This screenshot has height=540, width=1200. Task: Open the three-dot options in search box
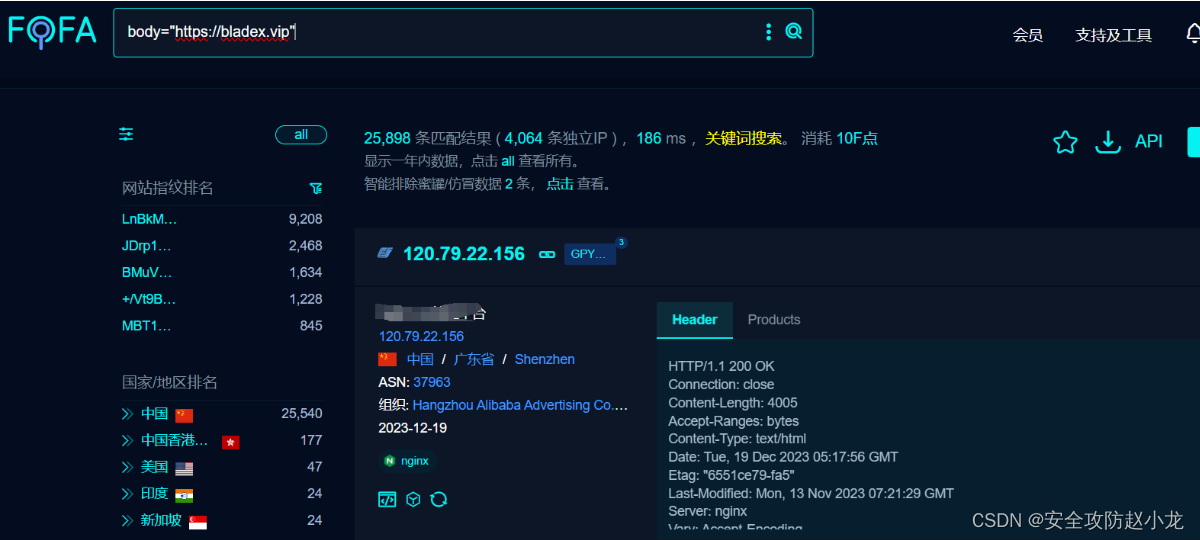[768, 31]
